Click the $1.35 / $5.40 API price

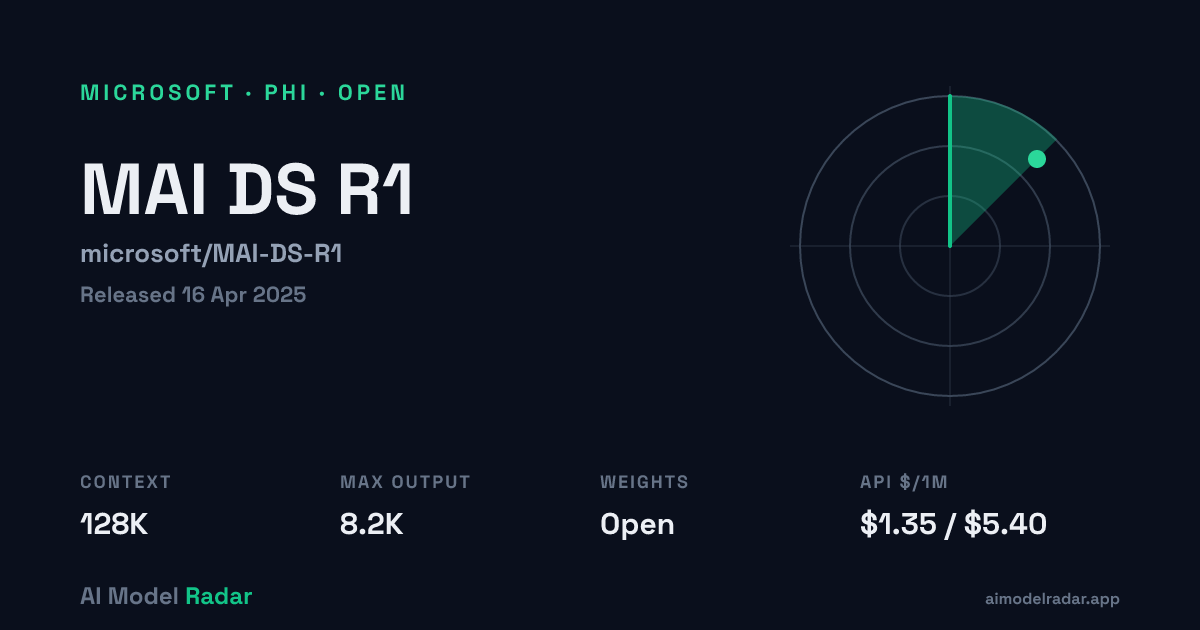(x=953, y=524)
